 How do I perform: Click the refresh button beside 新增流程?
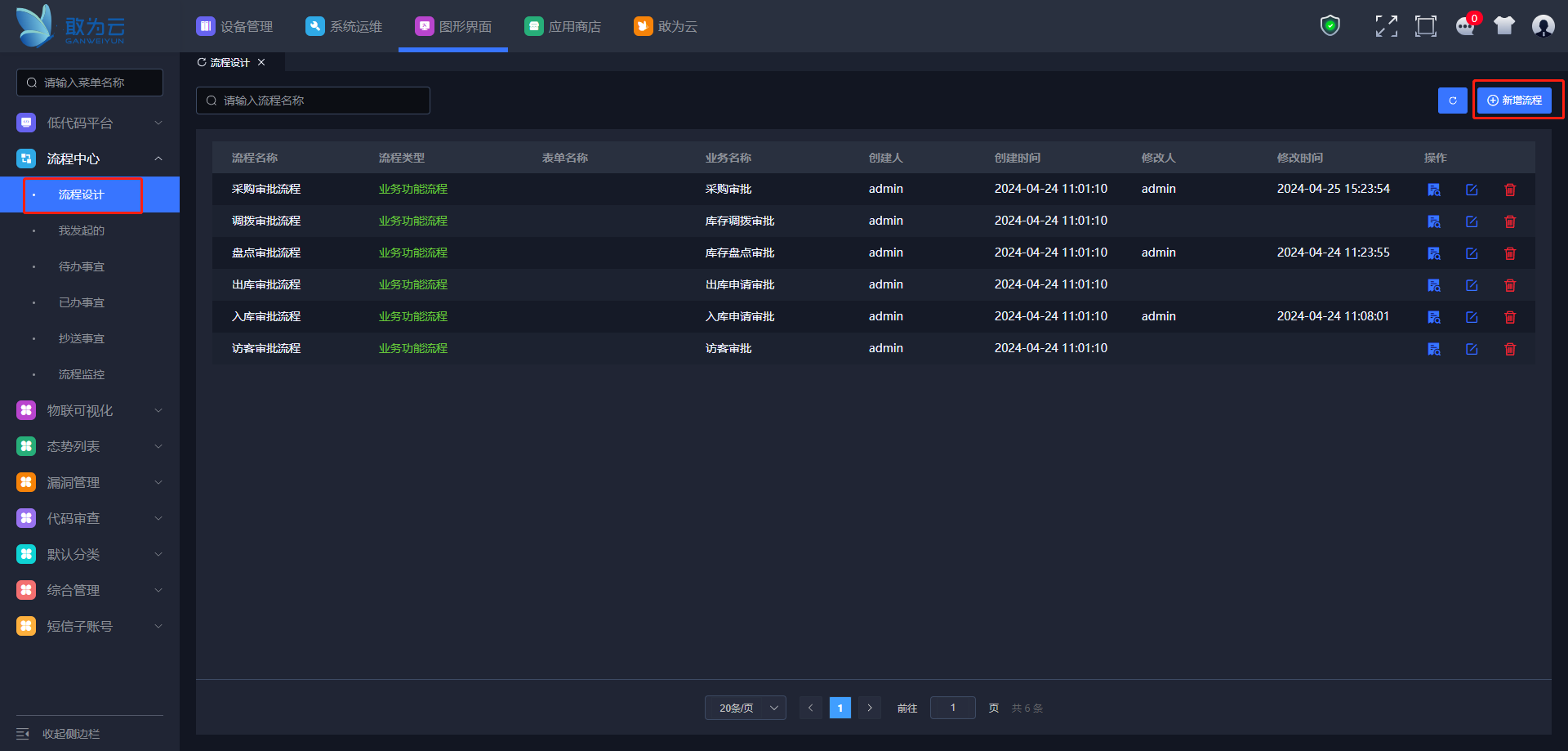click(x=1452, y=101)
